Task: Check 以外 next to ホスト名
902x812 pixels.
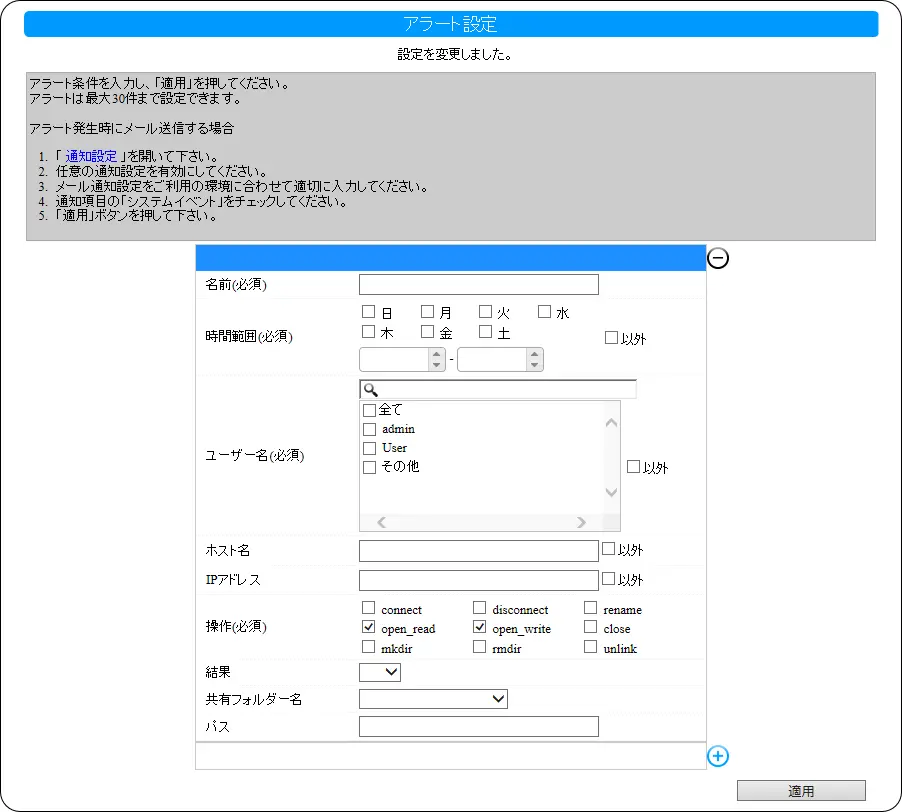Action: (608, 549)
